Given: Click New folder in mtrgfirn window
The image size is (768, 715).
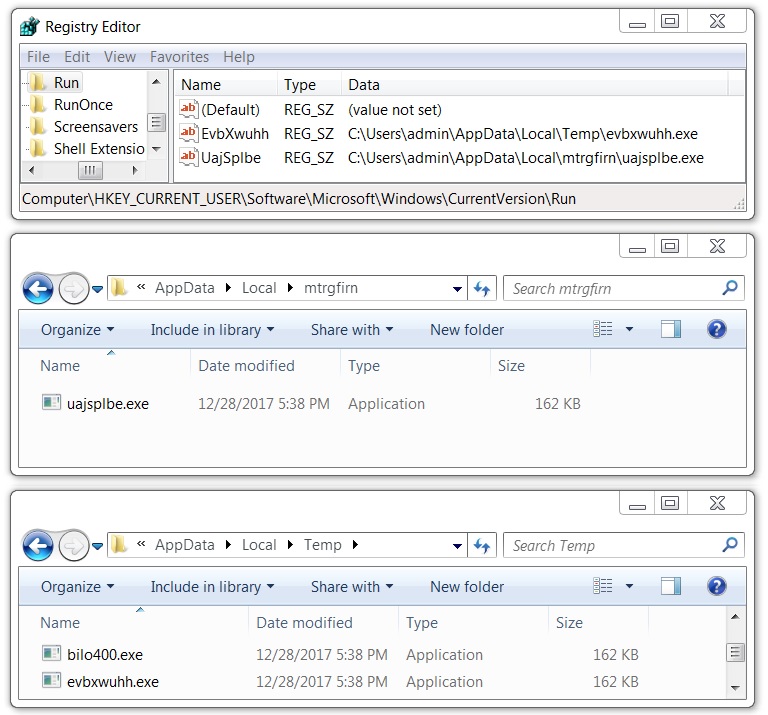Looking at the screenshot, I should click(467, 330).
